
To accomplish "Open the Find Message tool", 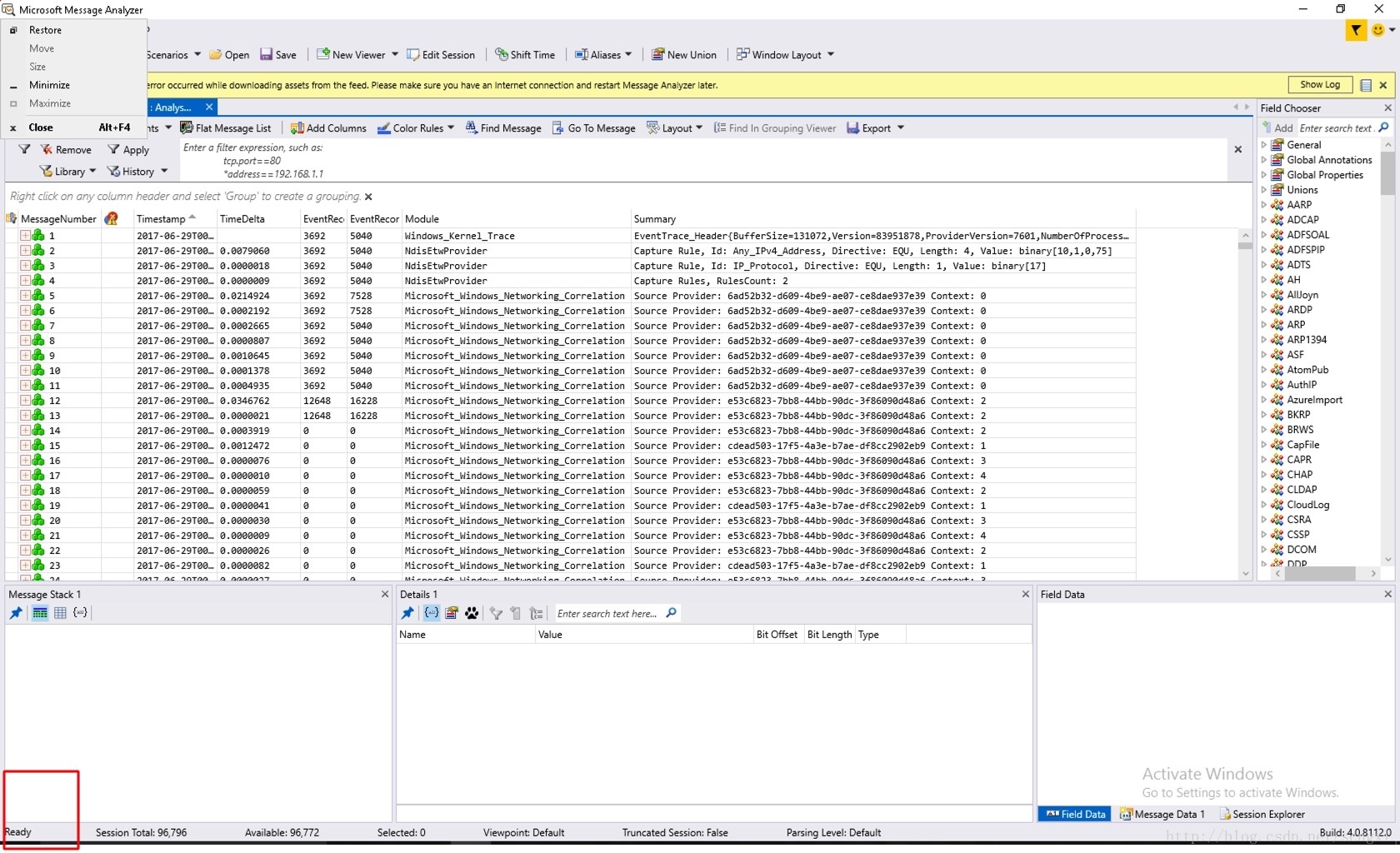I will (x=503, y=127).
